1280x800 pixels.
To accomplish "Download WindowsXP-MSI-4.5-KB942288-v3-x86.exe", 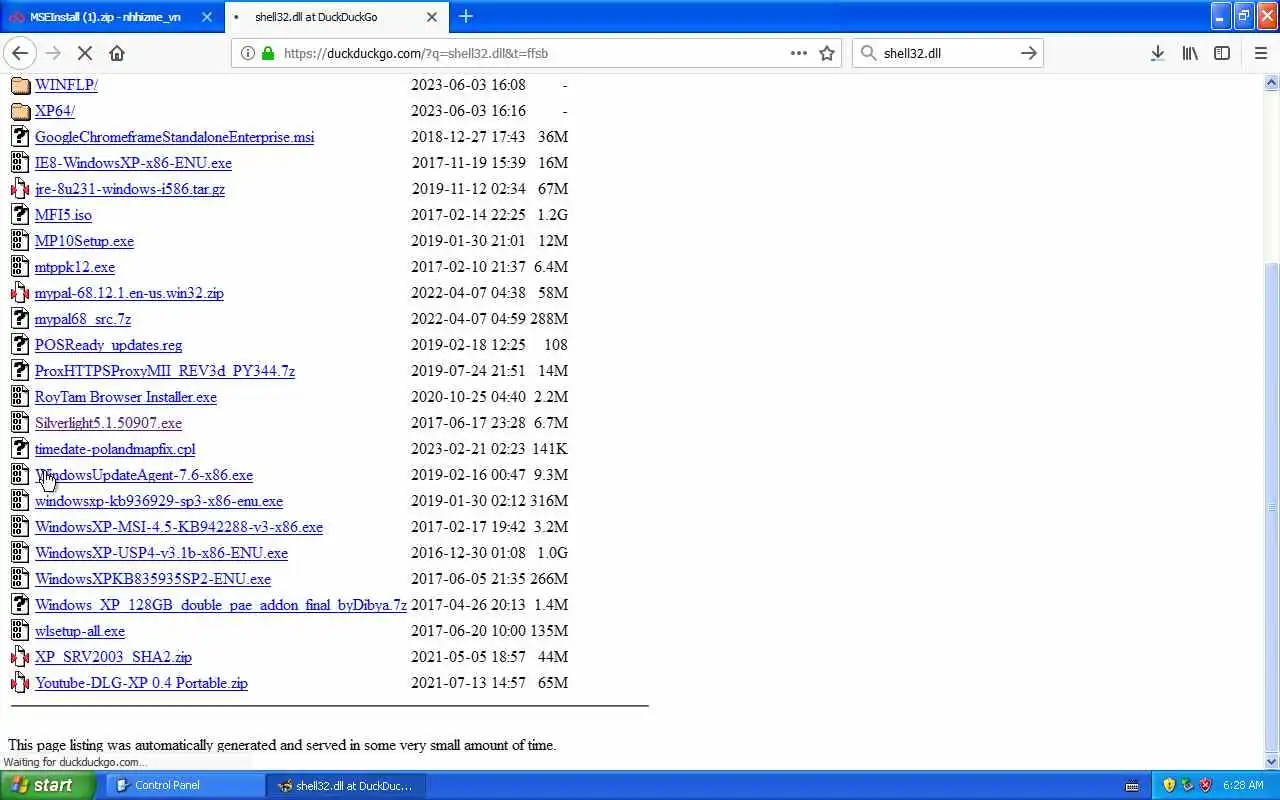I will [x=179, y=527].
